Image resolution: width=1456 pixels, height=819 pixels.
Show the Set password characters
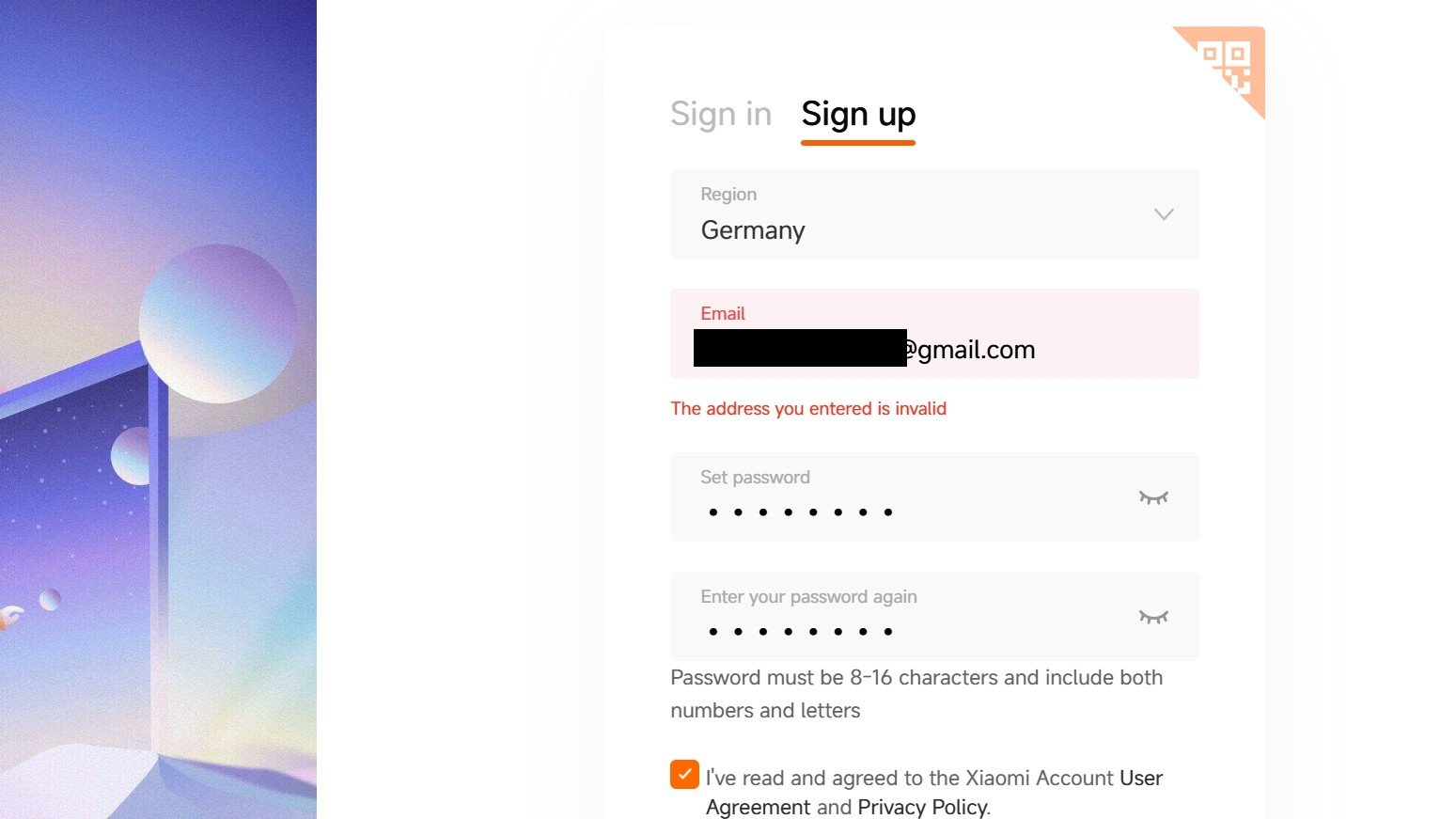(1153, 497)
